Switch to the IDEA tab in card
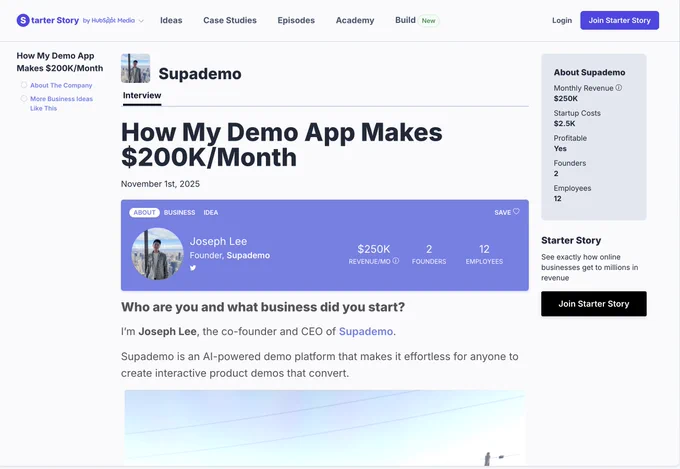 click(x=211, y=213)
